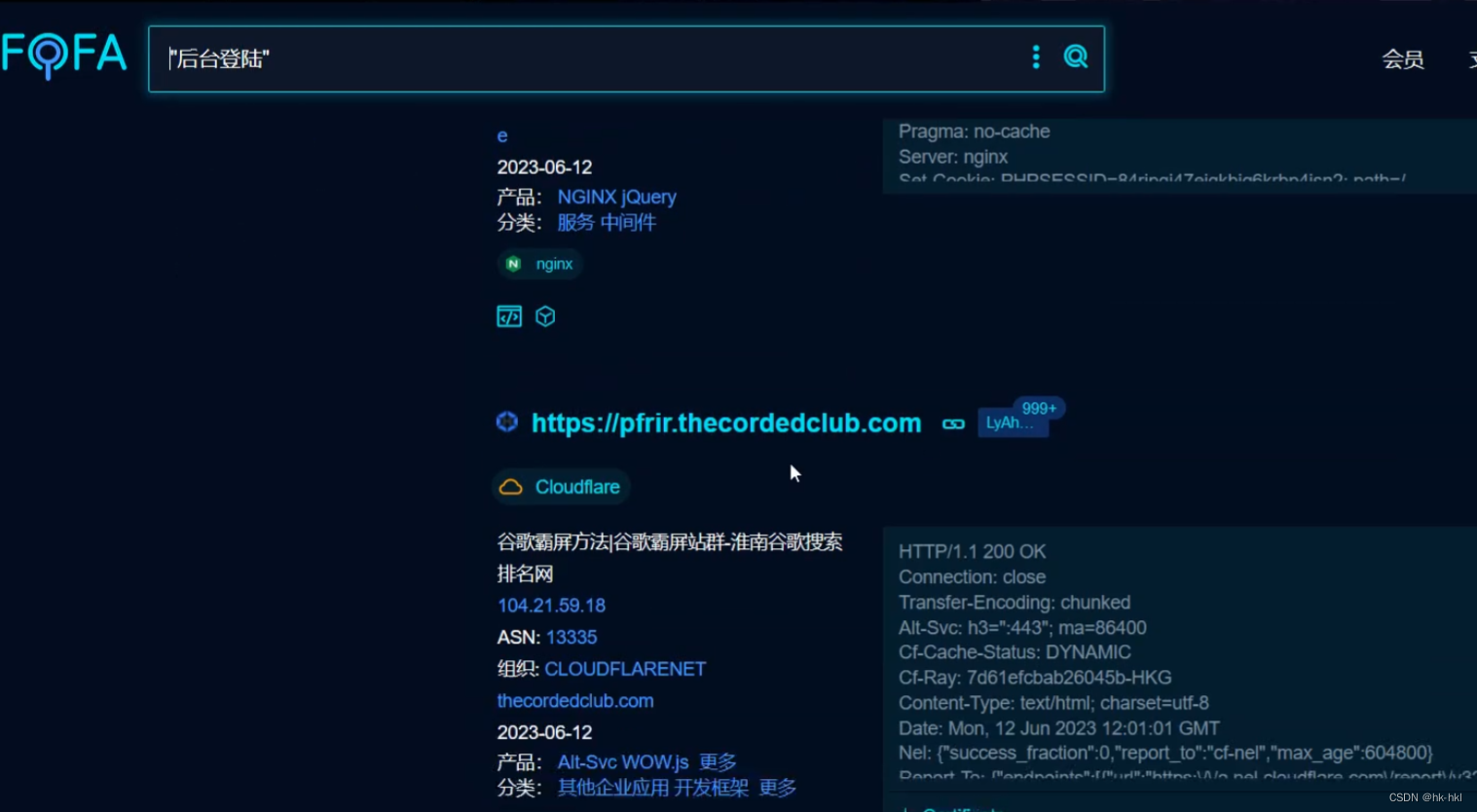The height and width of the screenshot is (812, 1477).
Task: Click the hexagon icon beside pfrir URL
Action: [507, 422]
